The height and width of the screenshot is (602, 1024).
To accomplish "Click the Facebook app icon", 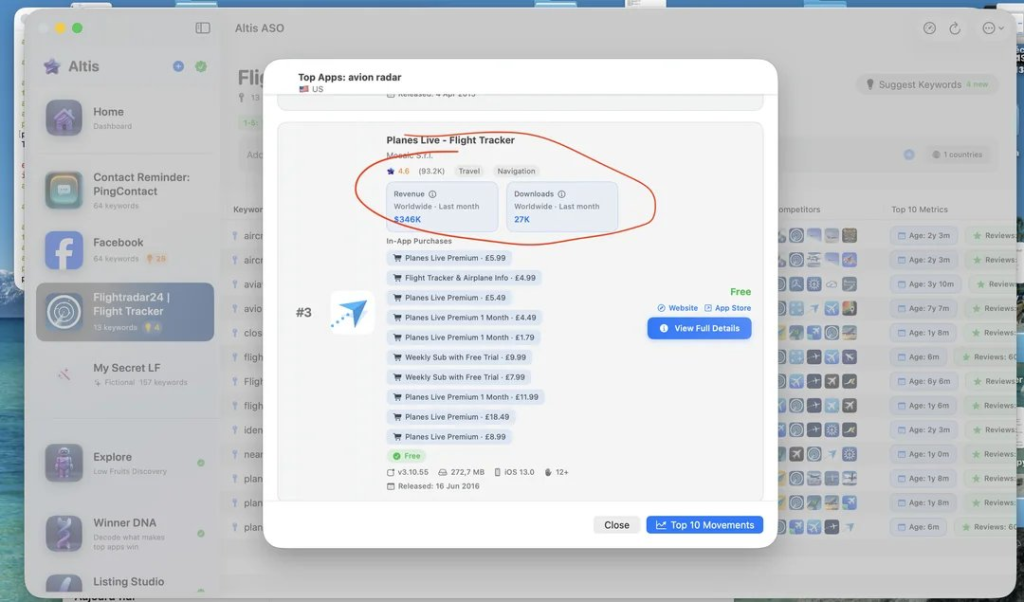I will pos(64,250).
